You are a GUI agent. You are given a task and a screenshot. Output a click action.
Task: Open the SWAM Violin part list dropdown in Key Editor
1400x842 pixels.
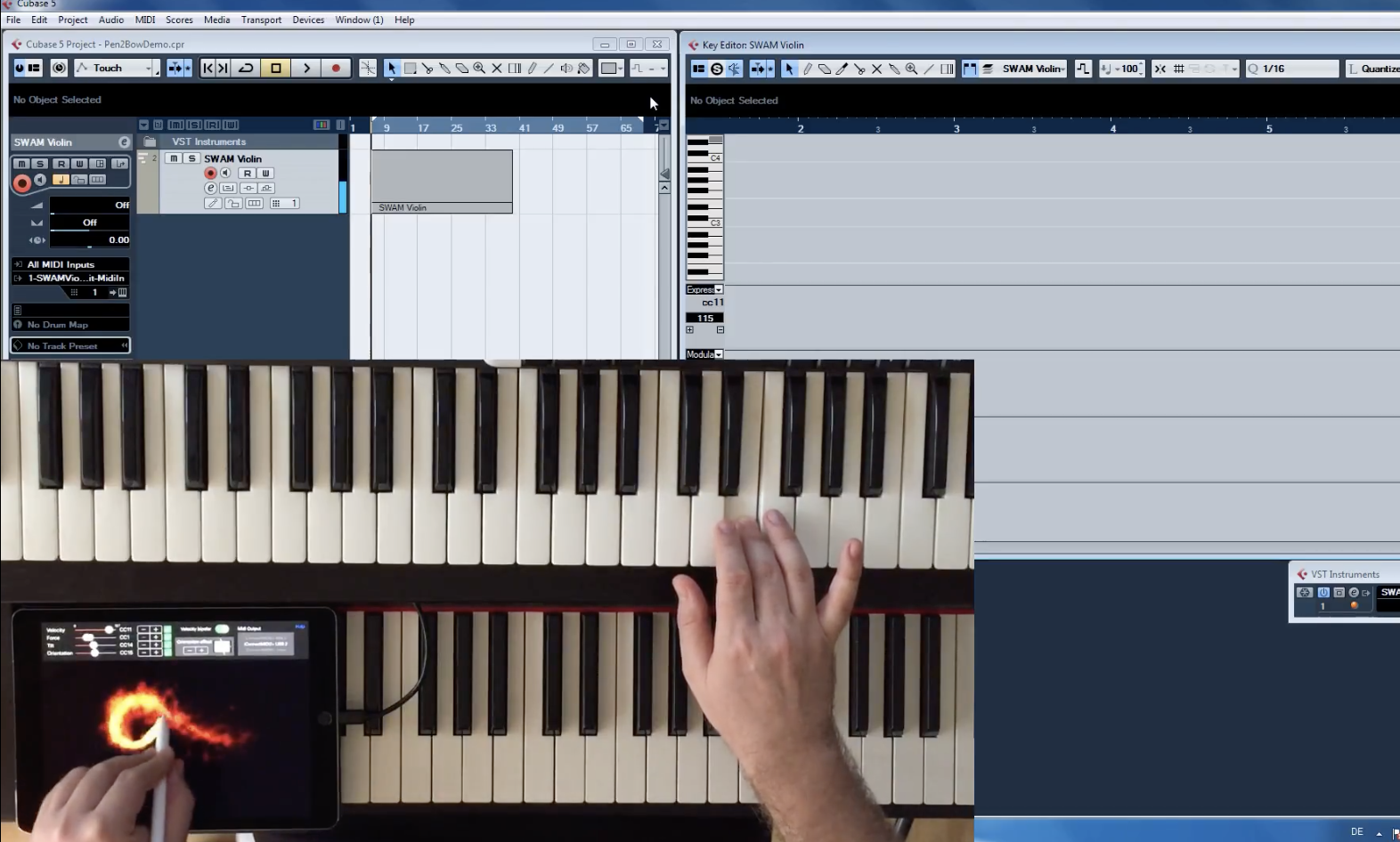[1033, 69]
